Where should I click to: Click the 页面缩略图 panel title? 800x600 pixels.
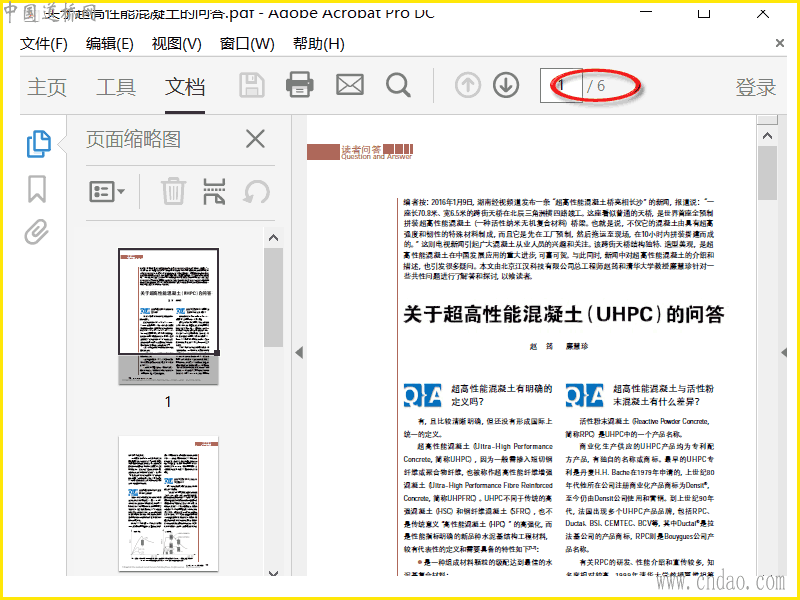pyautogui.click(x=133, y=139)
